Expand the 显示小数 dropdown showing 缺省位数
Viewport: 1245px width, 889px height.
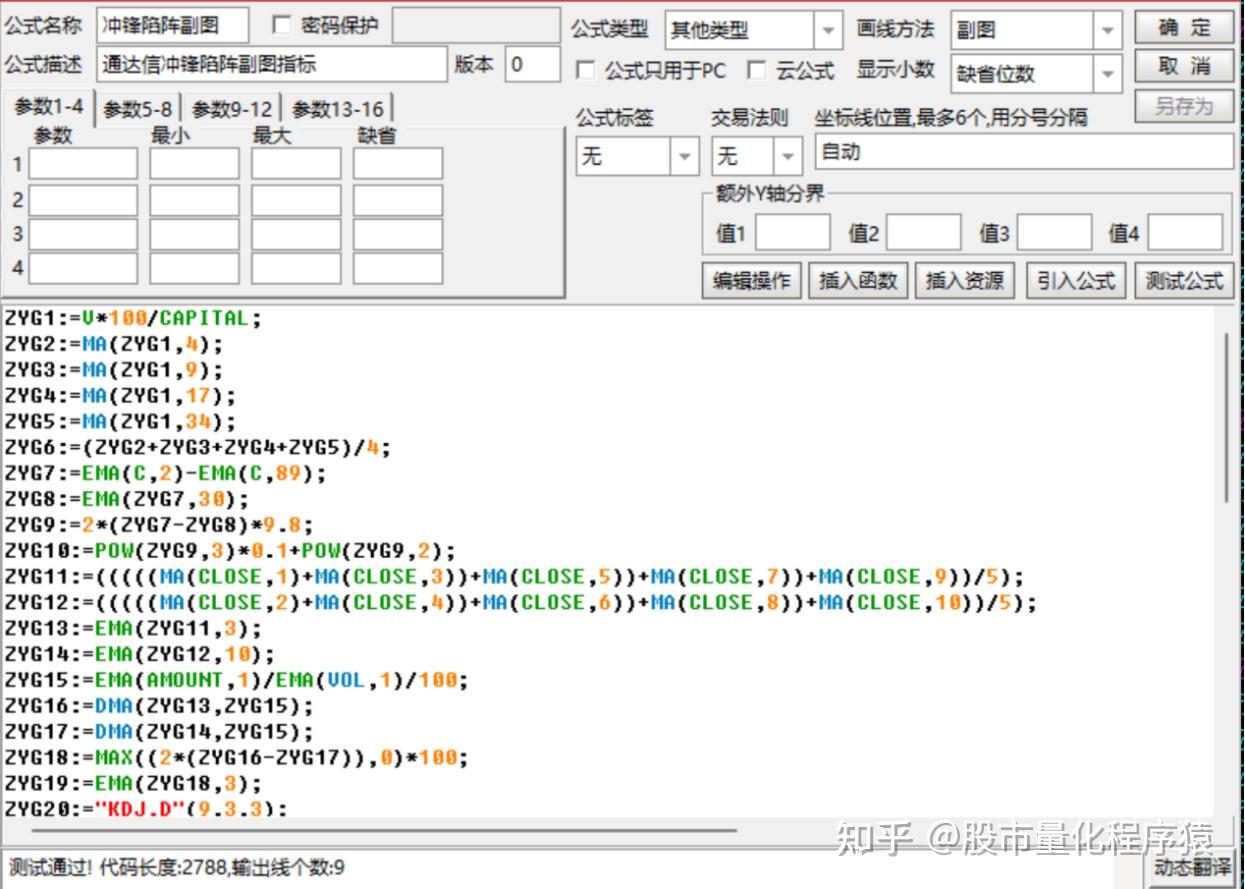pyautogui.click(x=1107, y=74)
